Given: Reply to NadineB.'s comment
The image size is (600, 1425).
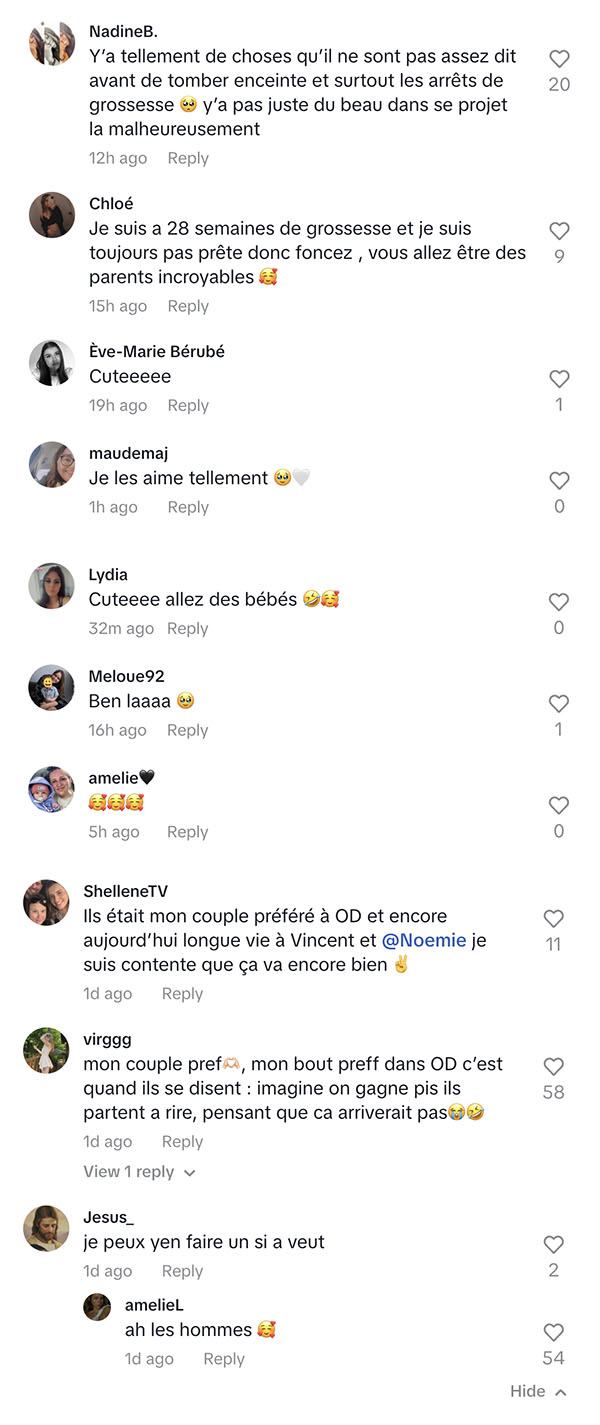Looking at the screenshot, I should [x=188, y=158].
